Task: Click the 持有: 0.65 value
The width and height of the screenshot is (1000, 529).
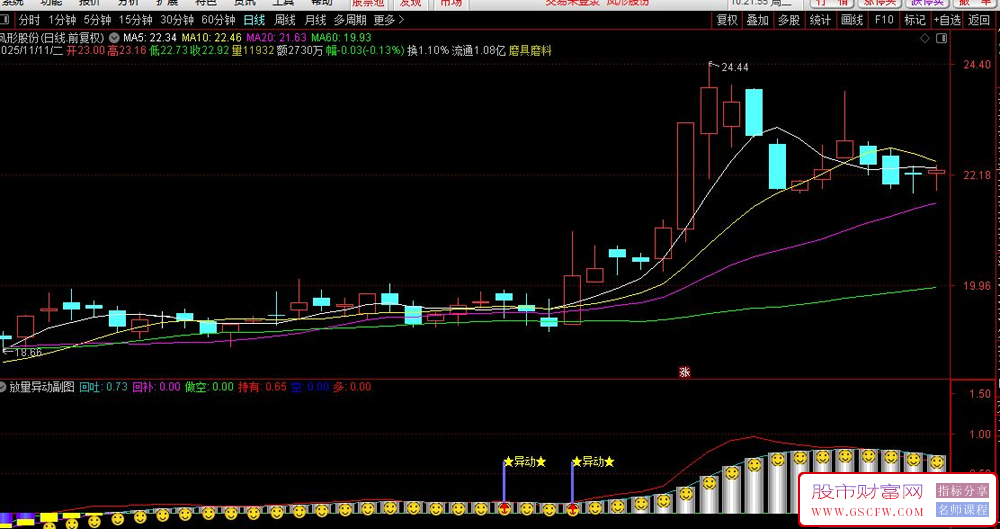Action: tap(262, 387)
